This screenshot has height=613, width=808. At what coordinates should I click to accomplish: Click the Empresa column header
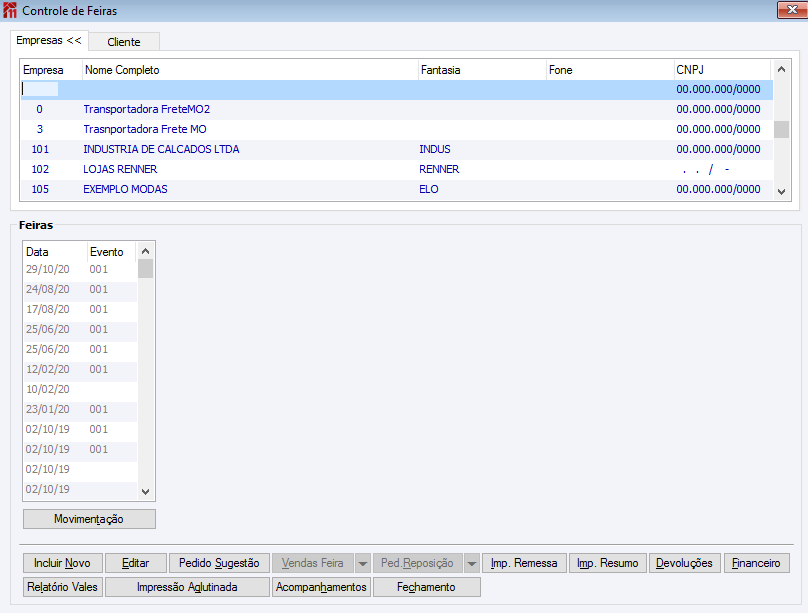(52, 70)
